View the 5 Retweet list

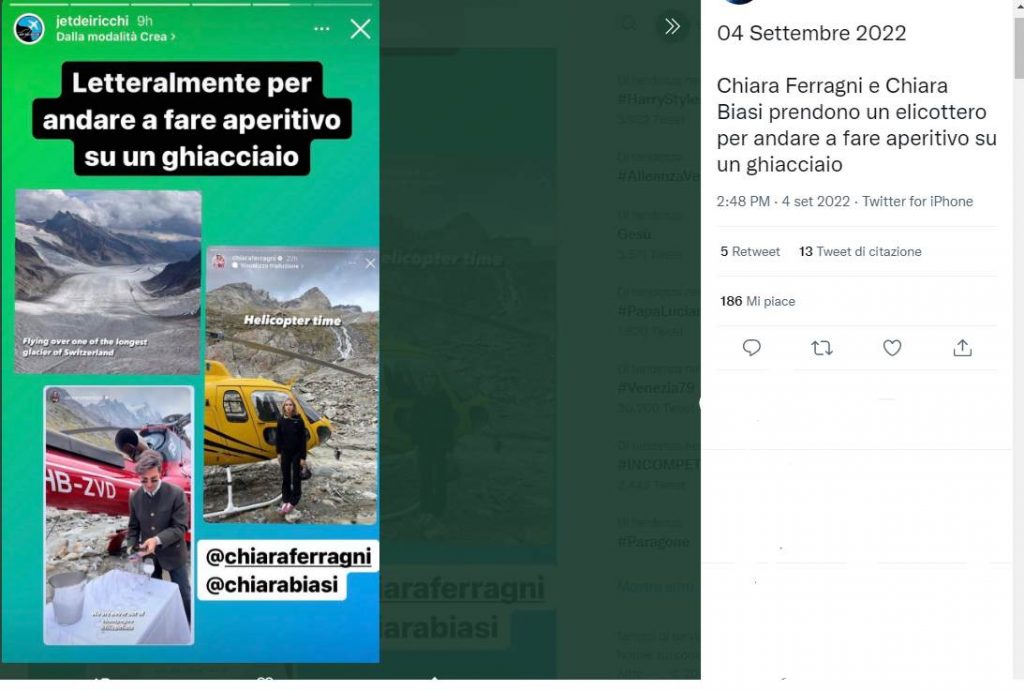pos(750,251)
